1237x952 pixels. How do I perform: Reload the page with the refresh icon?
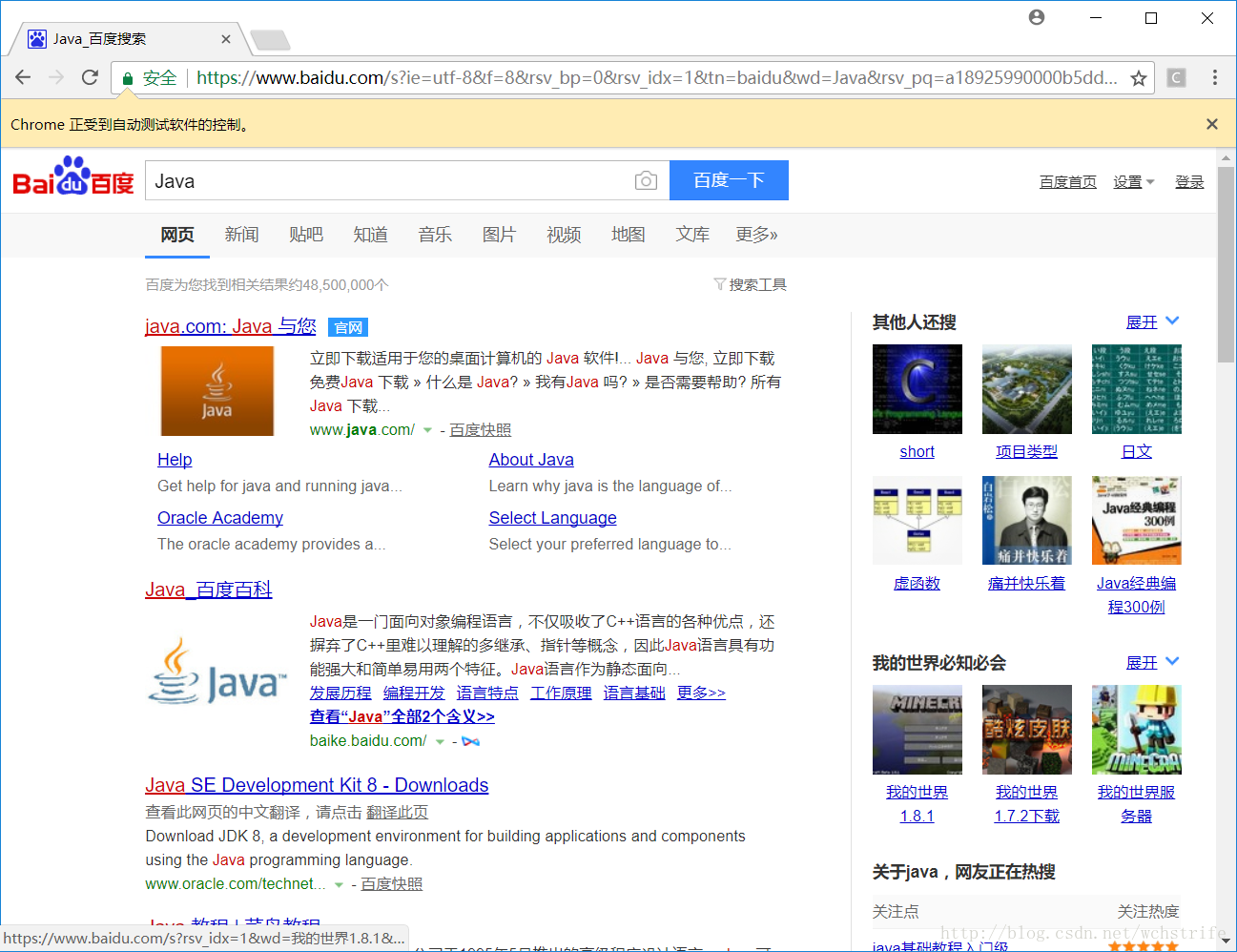(x=90, y=77)
